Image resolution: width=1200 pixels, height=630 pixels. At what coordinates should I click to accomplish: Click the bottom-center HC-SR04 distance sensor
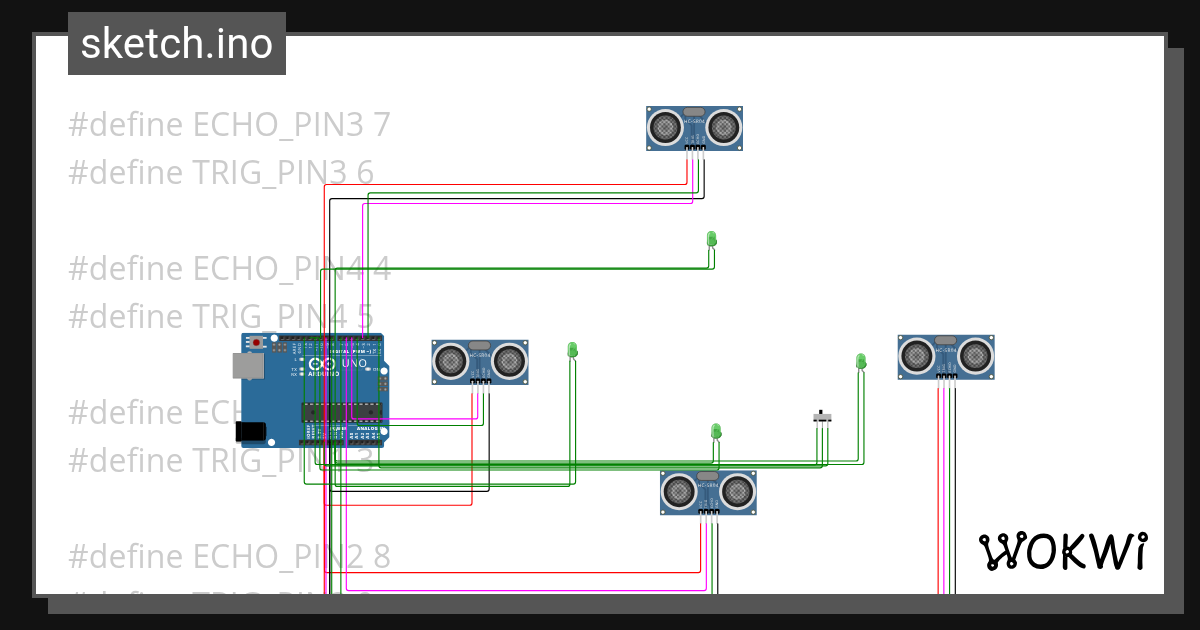coord(707,490)
